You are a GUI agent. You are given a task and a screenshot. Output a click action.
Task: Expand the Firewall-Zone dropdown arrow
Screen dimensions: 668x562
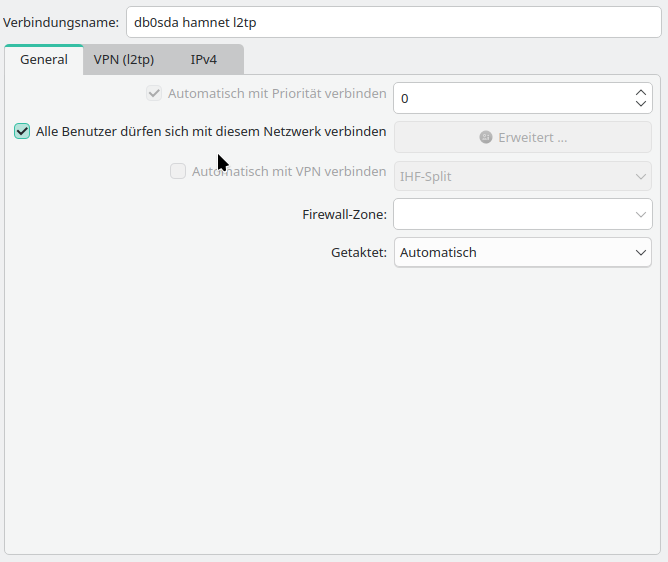[641, 214]
